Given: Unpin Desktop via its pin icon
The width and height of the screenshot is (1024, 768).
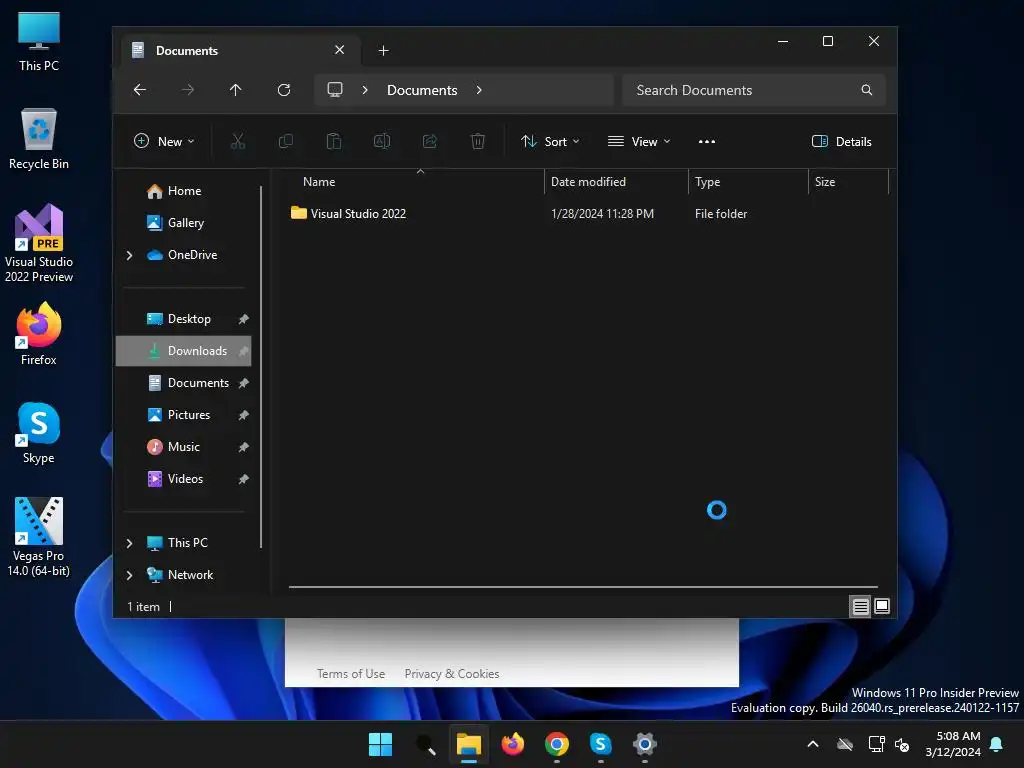Looking at the screenshot, I should 244,319.
